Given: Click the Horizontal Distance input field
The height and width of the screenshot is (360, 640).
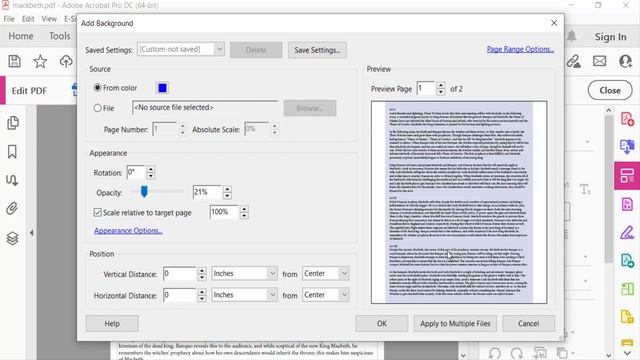Looking at the screenshot, I should tap(180, 295).
